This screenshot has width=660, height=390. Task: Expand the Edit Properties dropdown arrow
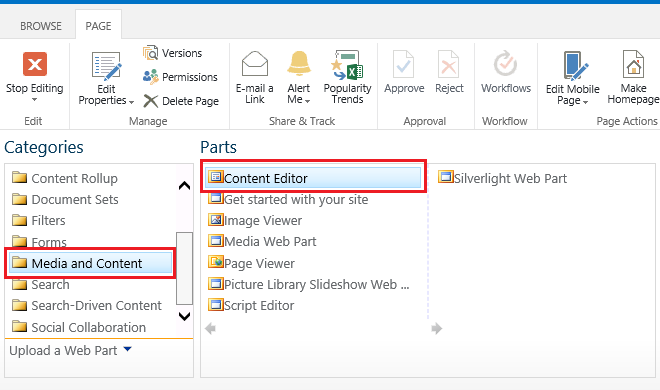[131, 102]
